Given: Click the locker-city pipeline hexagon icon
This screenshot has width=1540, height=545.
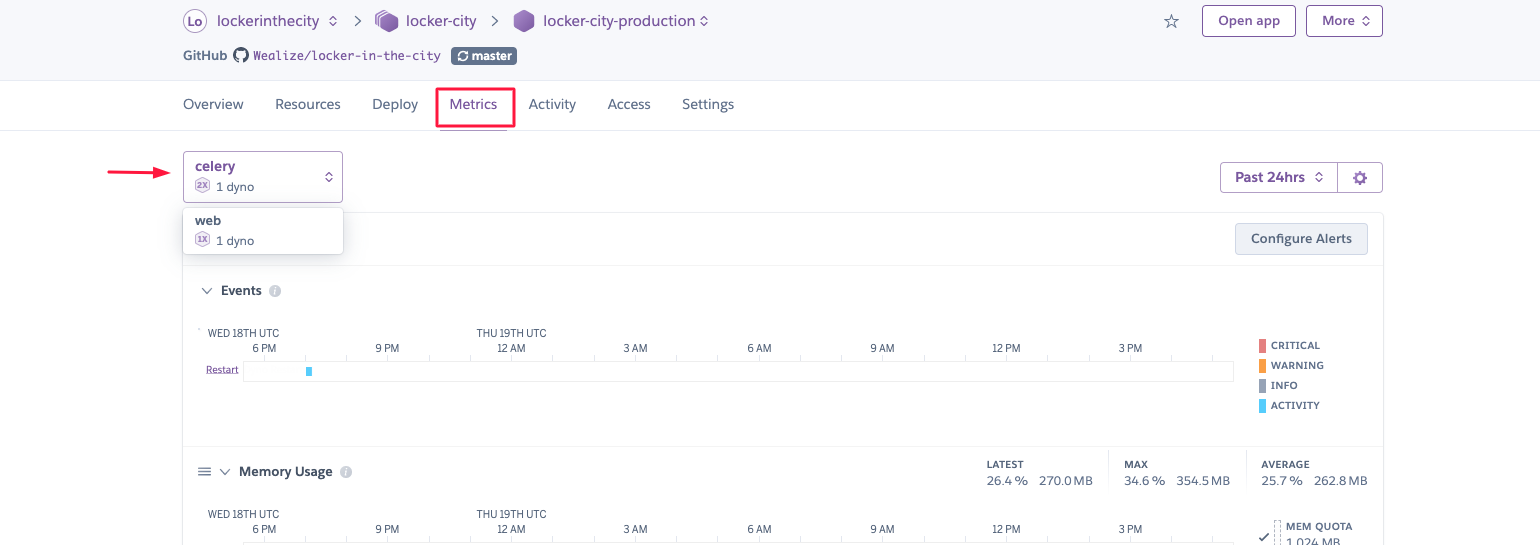Looking at the screenshot, I should [x=387, y=20].
